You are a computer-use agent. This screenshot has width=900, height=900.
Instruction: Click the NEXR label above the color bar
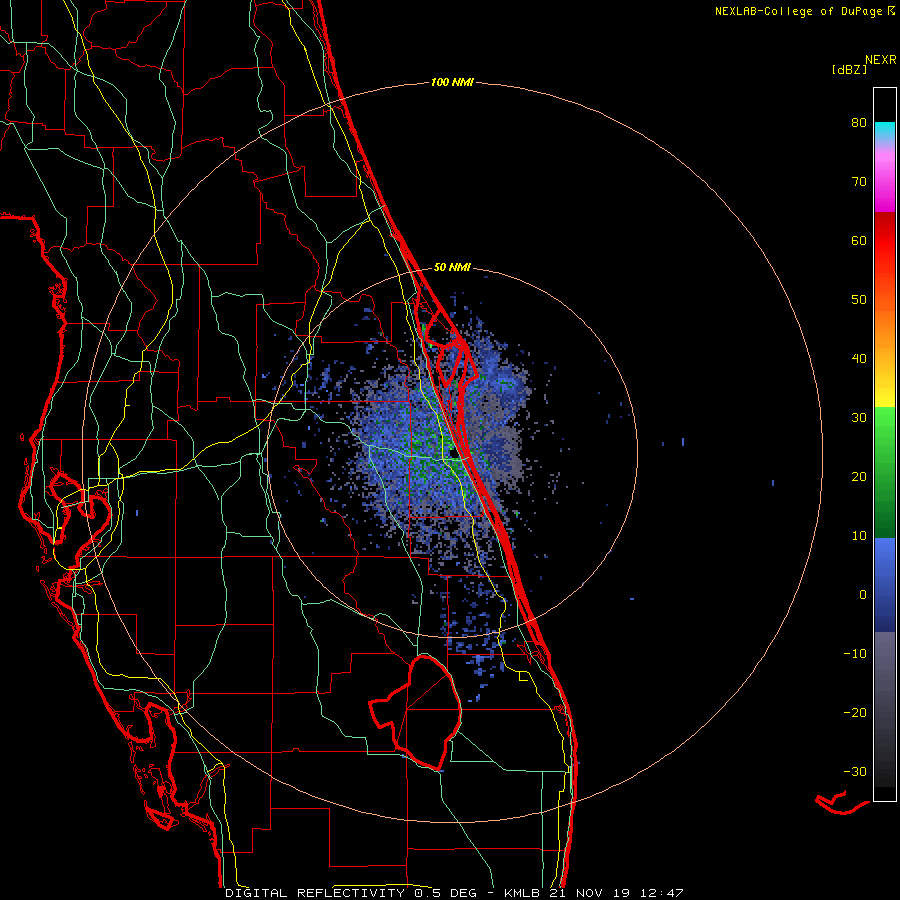(880, 60)
